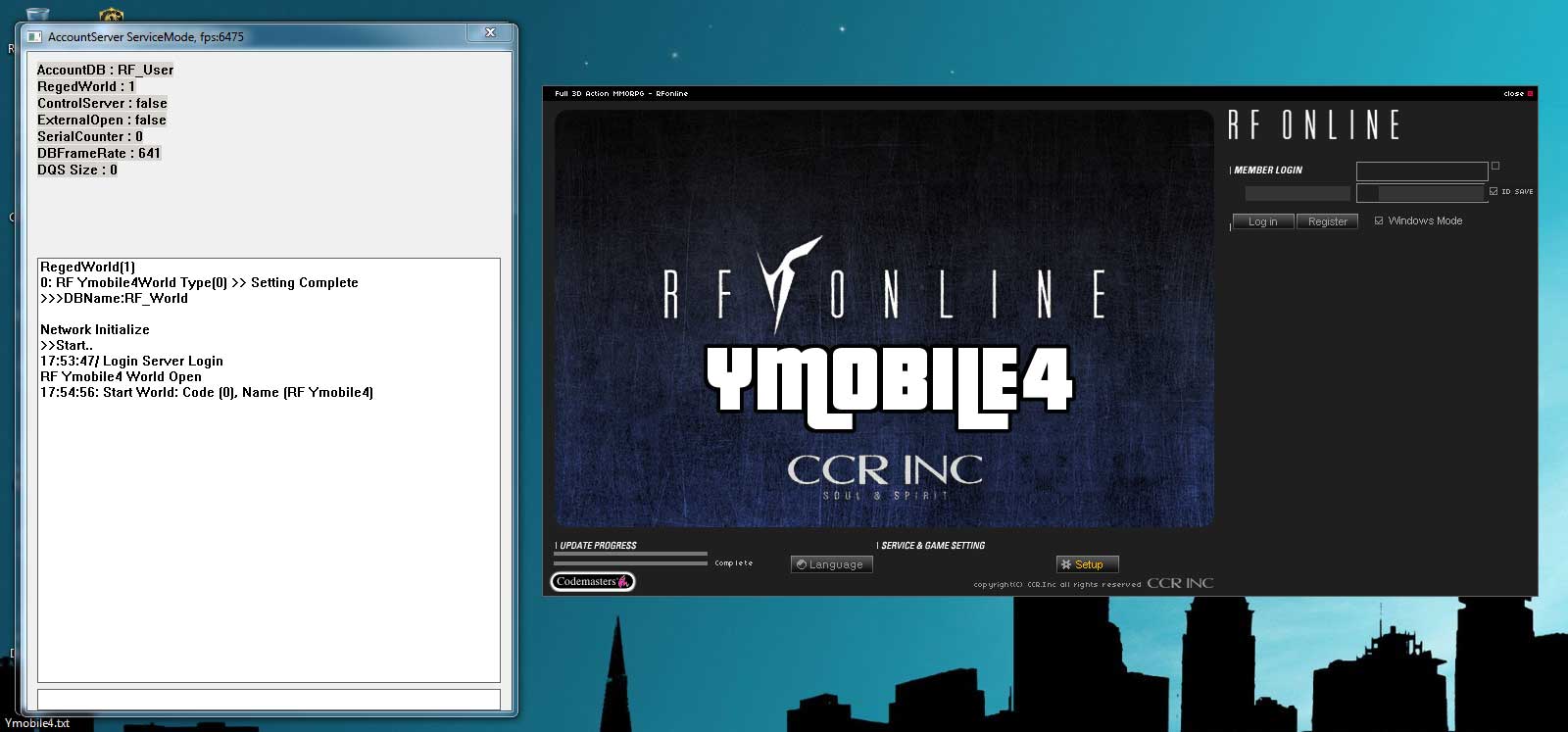This screenshot has width=1568, height=732.
Task: Click the CCR INC logo at launcher bottom
Action: point(1180,583)
